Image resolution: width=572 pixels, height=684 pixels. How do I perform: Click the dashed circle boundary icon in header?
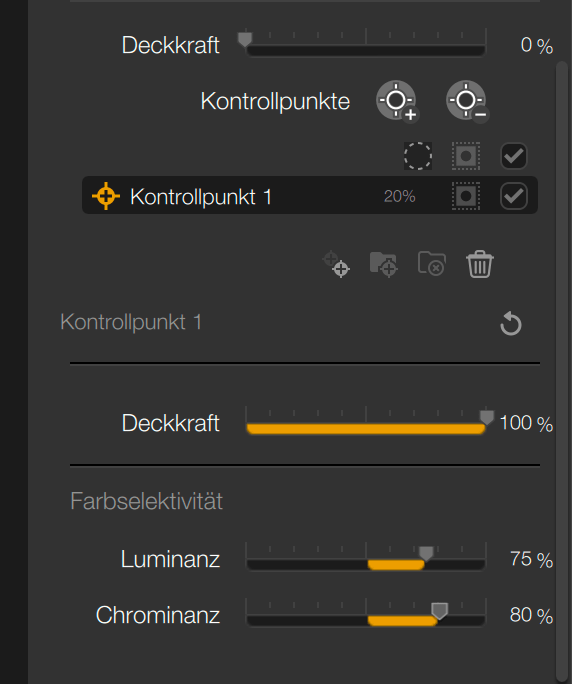tap(418, 156)
